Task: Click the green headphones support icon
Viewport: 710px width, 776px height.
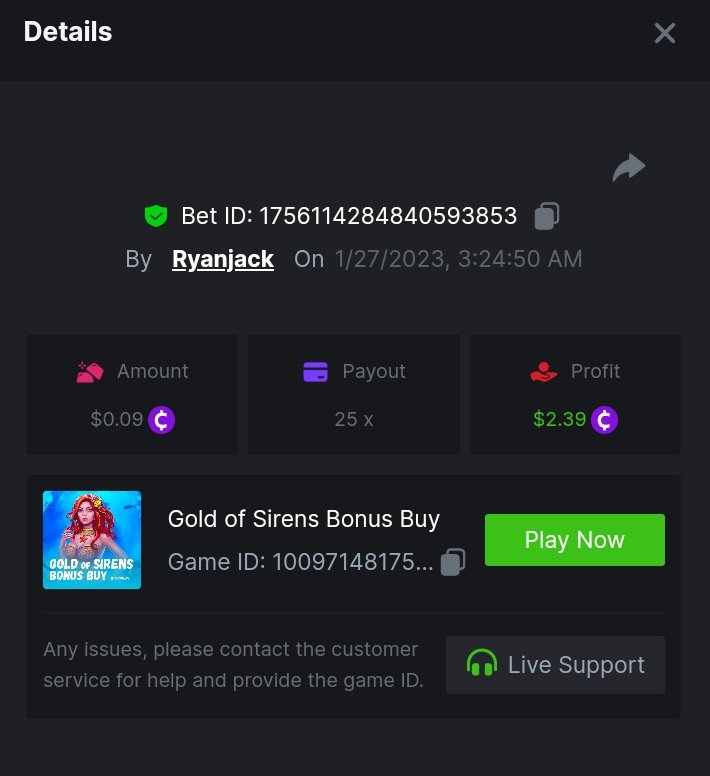Action: point(482,665)
